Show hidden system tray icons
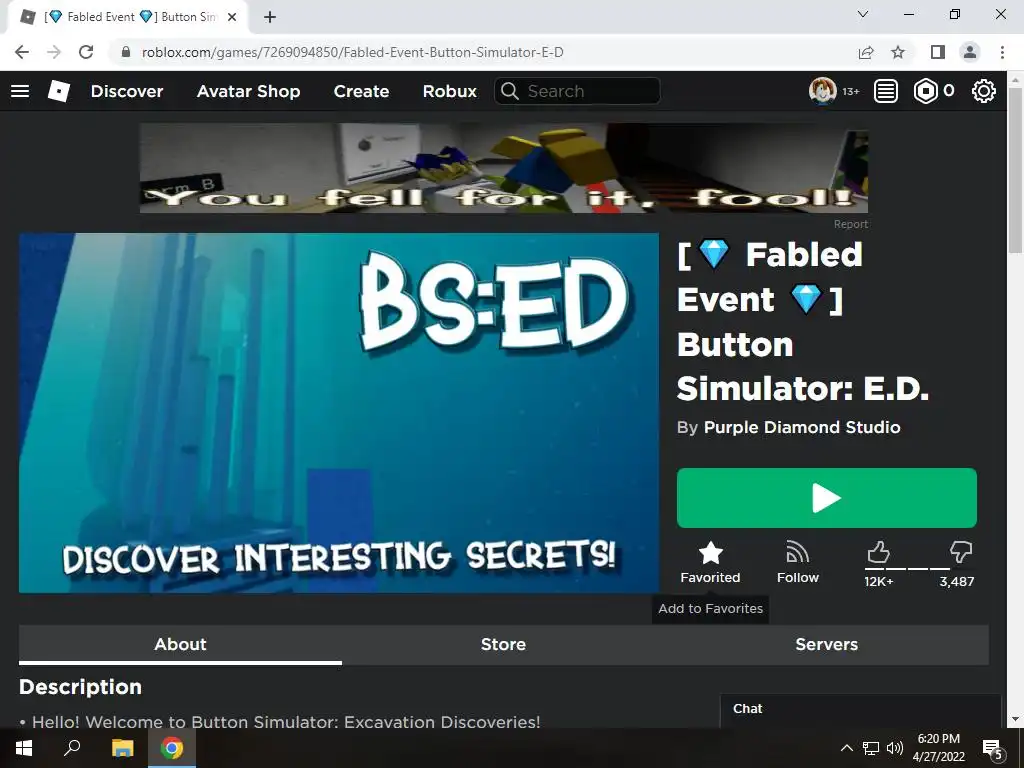This screenshot has height=768, width=1024. pos(846,748)
